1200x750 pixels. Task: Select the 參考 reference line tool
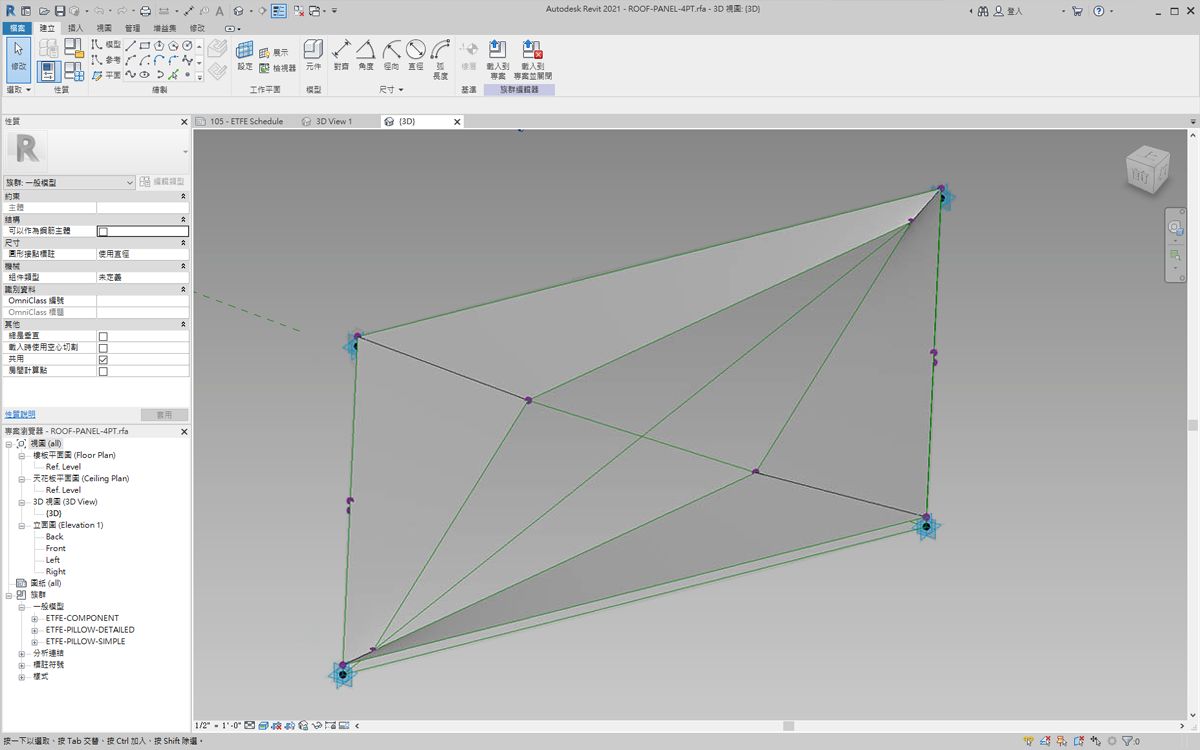pos(106,60)
